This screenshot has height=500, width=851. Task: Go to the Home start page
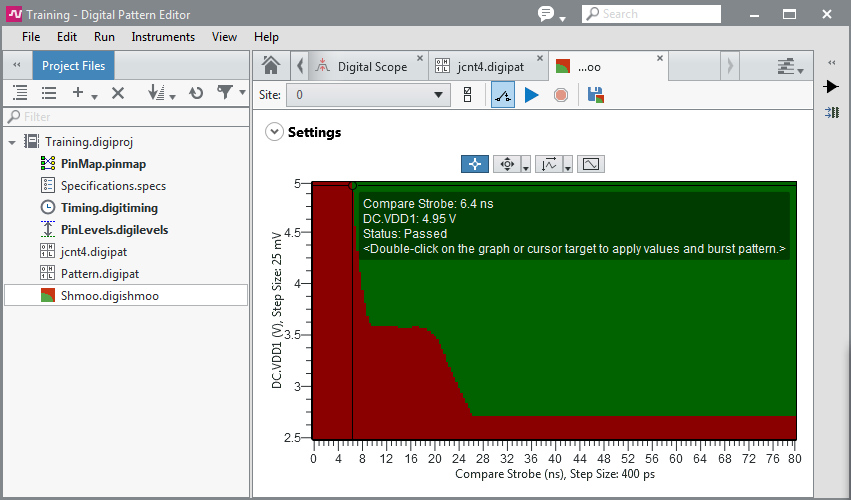pyautogui.click(x=271, y=66)
